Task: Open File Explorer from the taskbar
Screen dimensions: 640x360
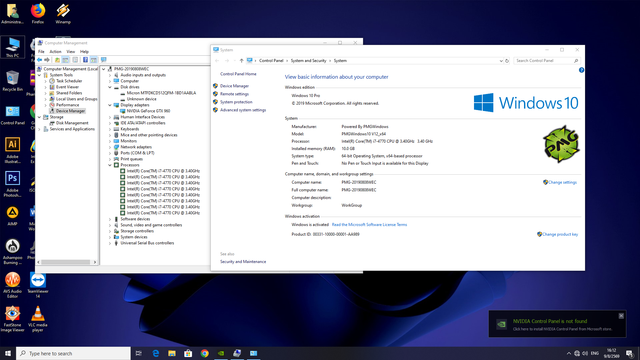Action: click(x=172, y=353)
